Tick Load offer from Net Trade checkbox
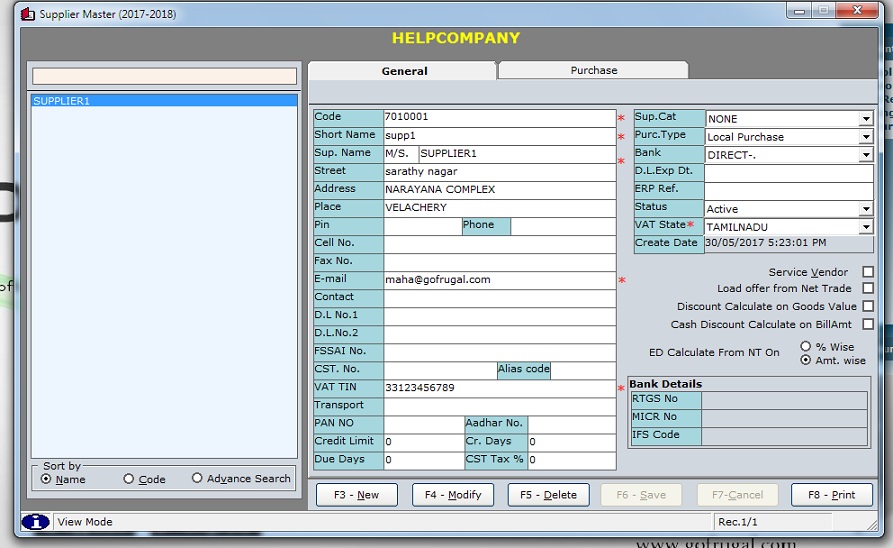The image size is (893, 548). pos(867,289)
